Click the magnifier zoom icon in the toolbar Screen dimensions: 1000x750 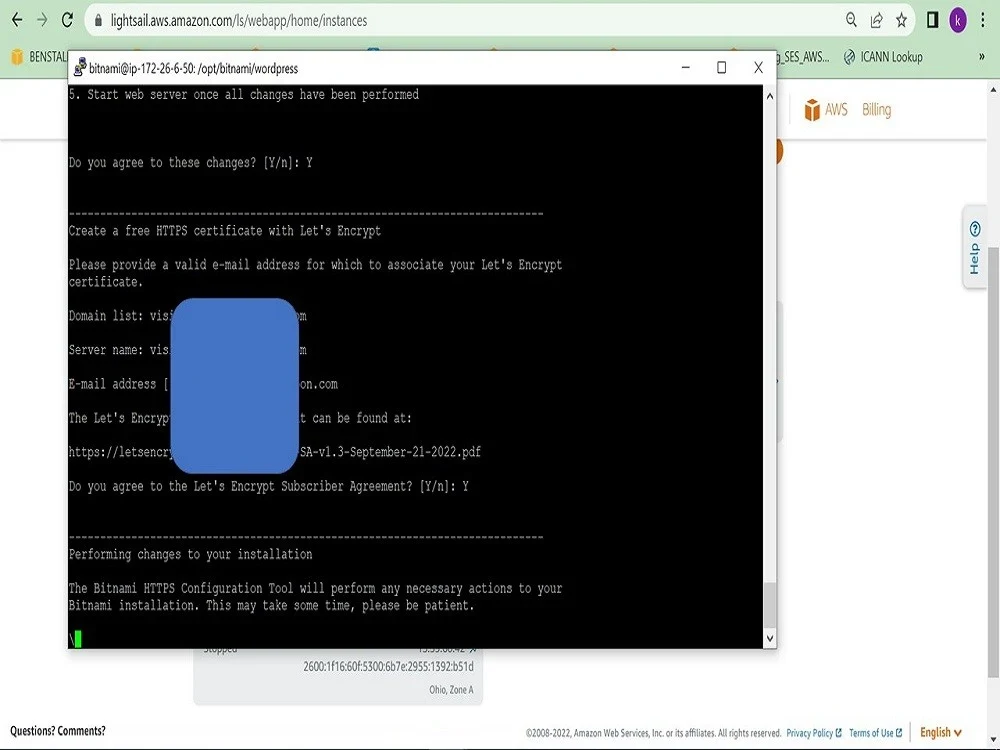(850, 19)
